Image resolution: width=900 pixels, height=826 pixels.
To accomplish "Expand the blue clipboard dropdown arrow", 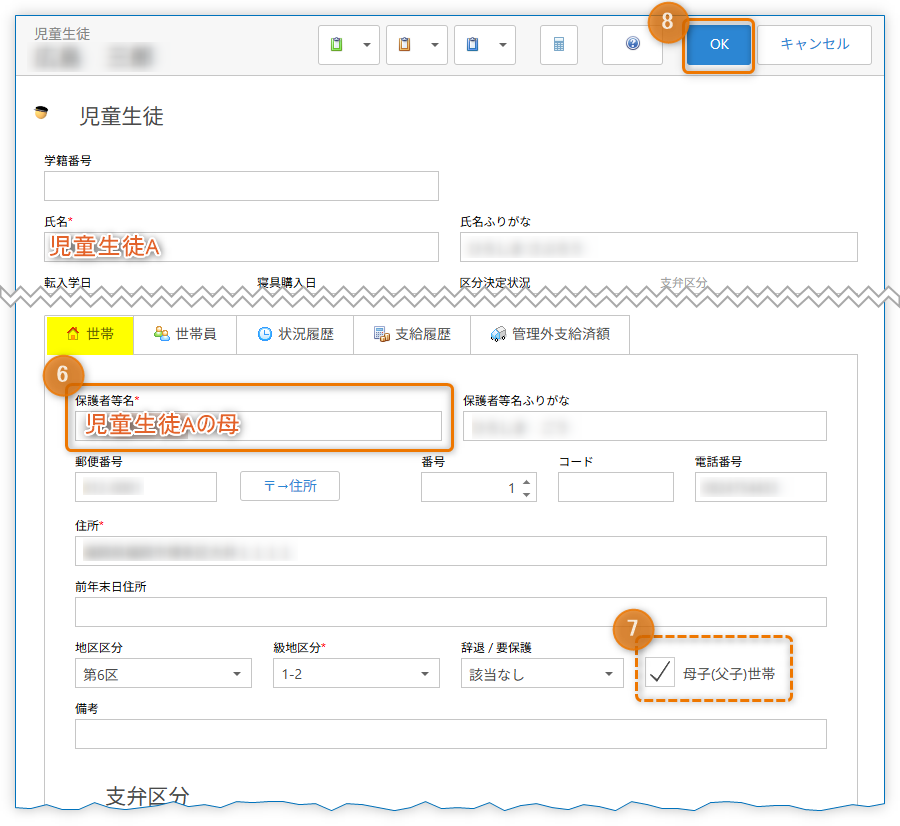I will (502, 45).
